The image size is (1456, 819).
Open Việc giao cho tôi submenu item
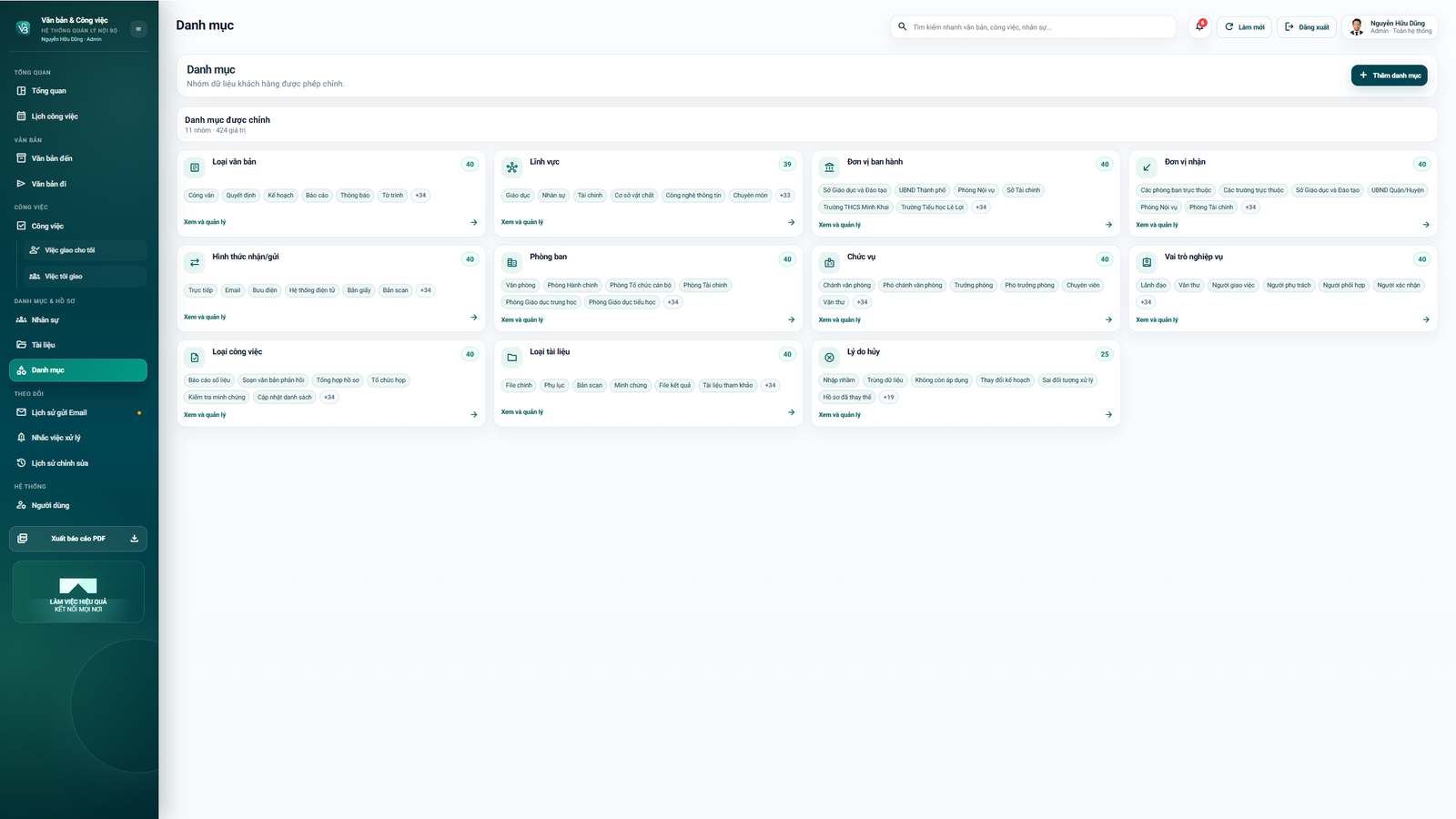[x=86, y=250]
